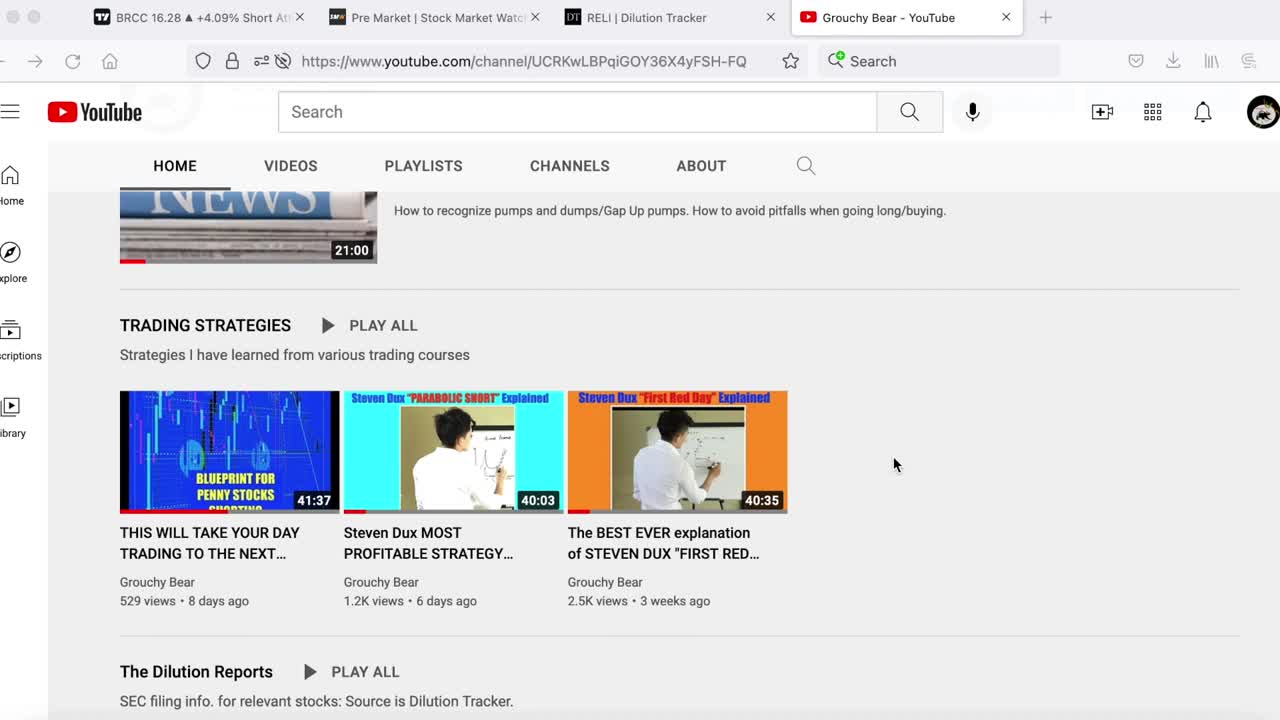
Task: Open Steven Dux MOST PROFITABLE STRATEGY title
Action: click(x=428, y=543)
